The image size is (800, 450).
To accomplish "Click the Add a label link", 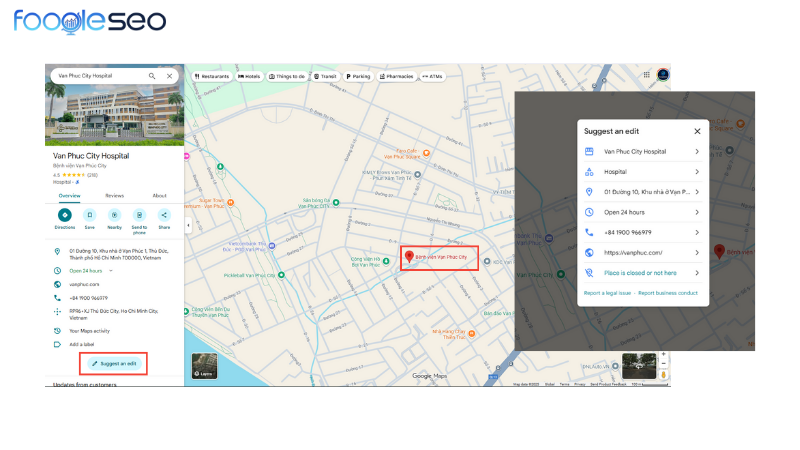I will 82,344.
